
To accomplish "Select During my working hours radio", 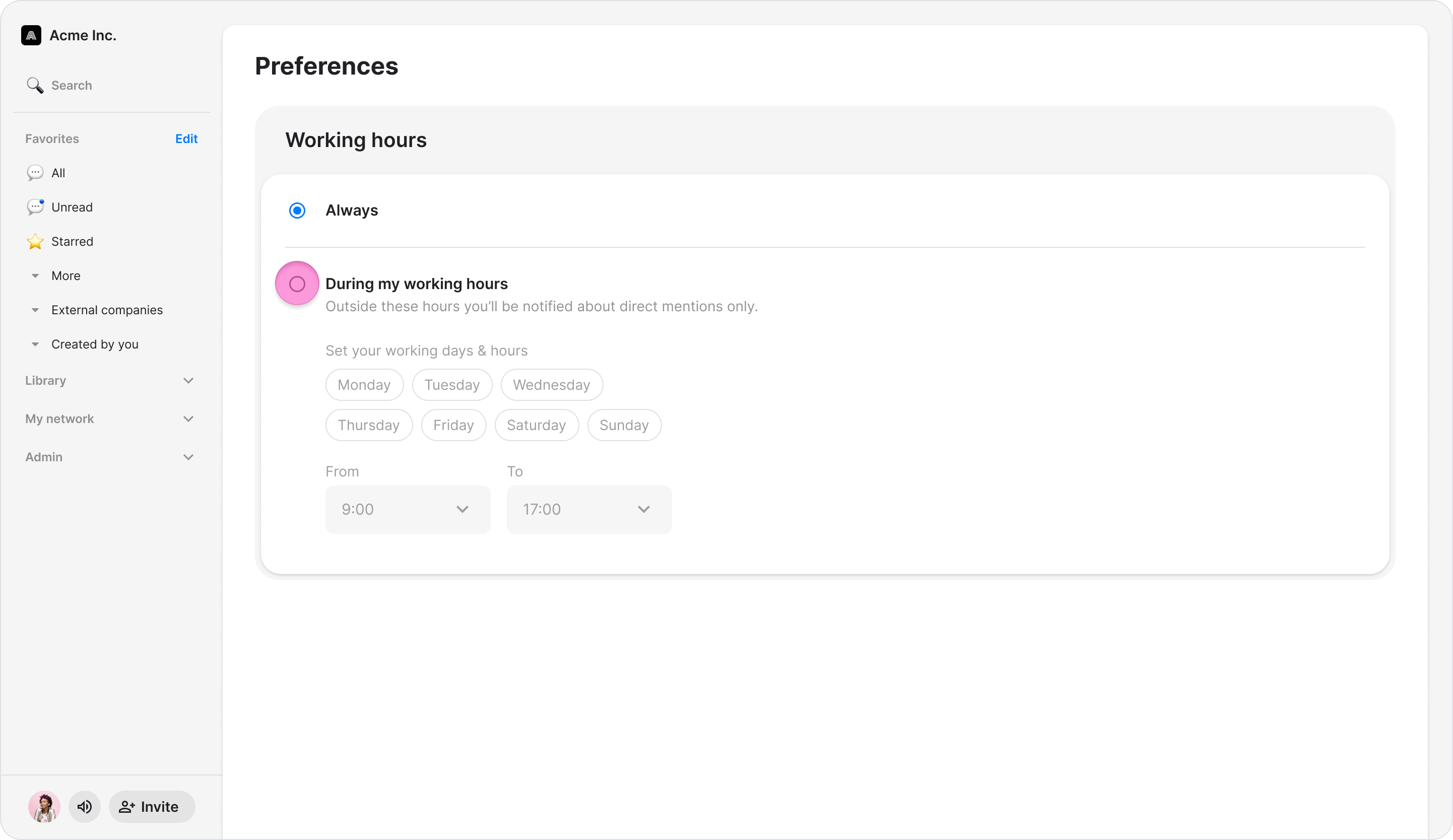I will click(x=297, y=284).
